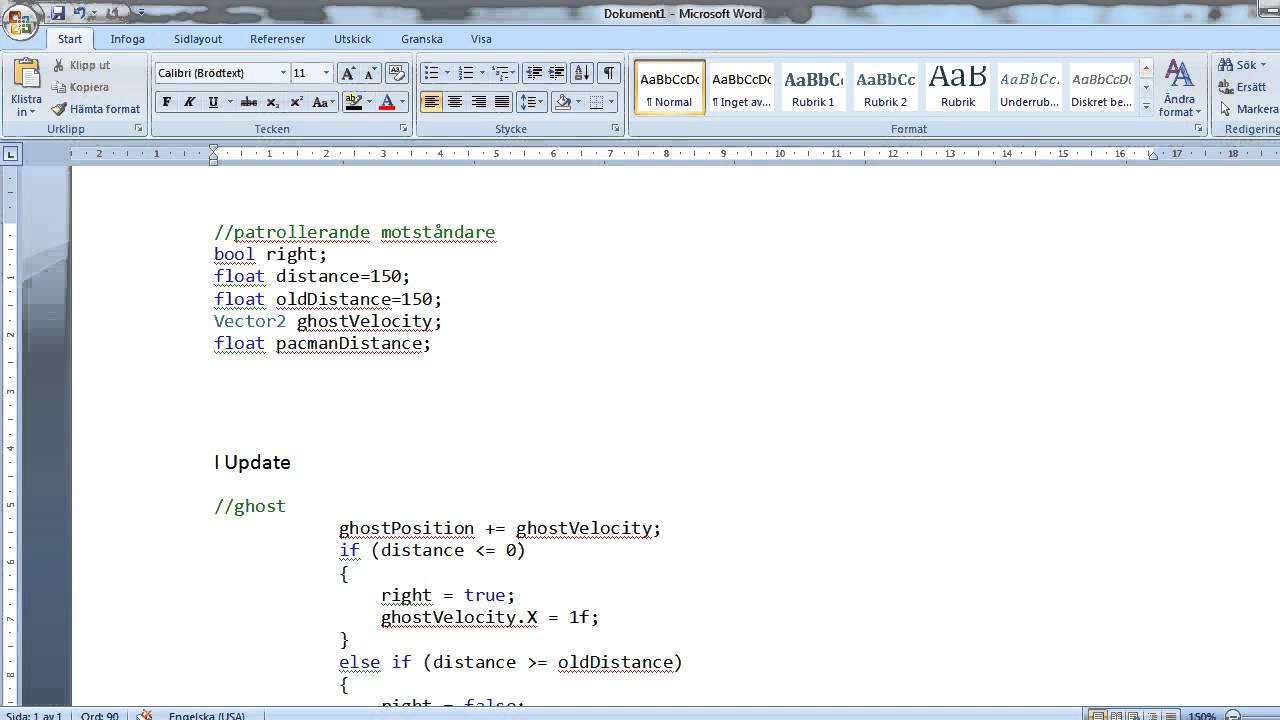This screenshot has height=720, width=1280.
Task: Switch to Granska tab
Action: point(422,39)
